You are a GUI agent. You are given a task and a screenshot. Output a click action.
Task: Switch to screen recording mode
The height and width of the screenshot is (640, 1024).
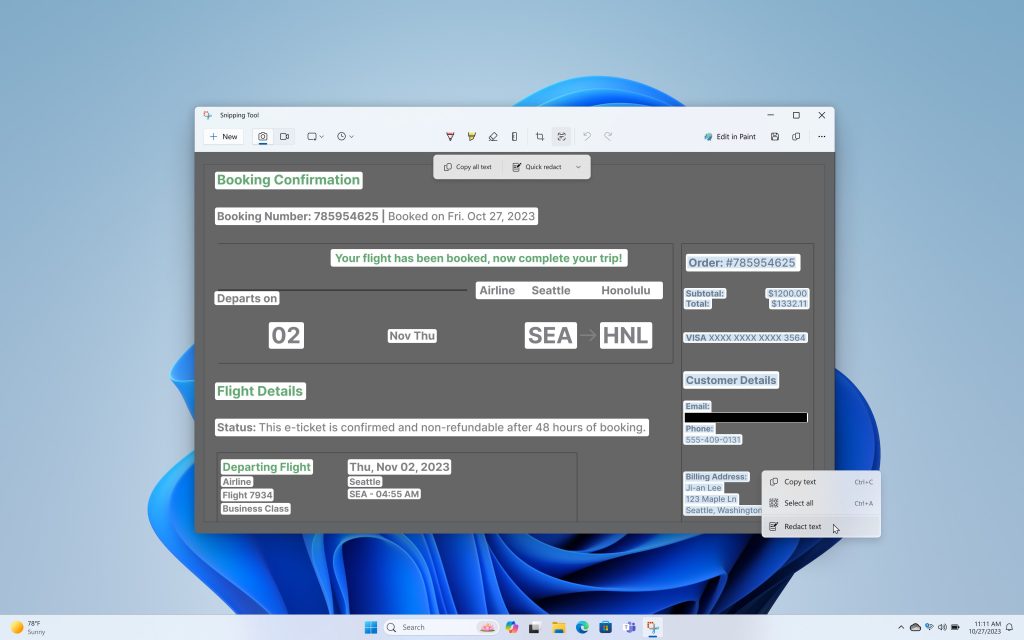(x=284, y=136)
